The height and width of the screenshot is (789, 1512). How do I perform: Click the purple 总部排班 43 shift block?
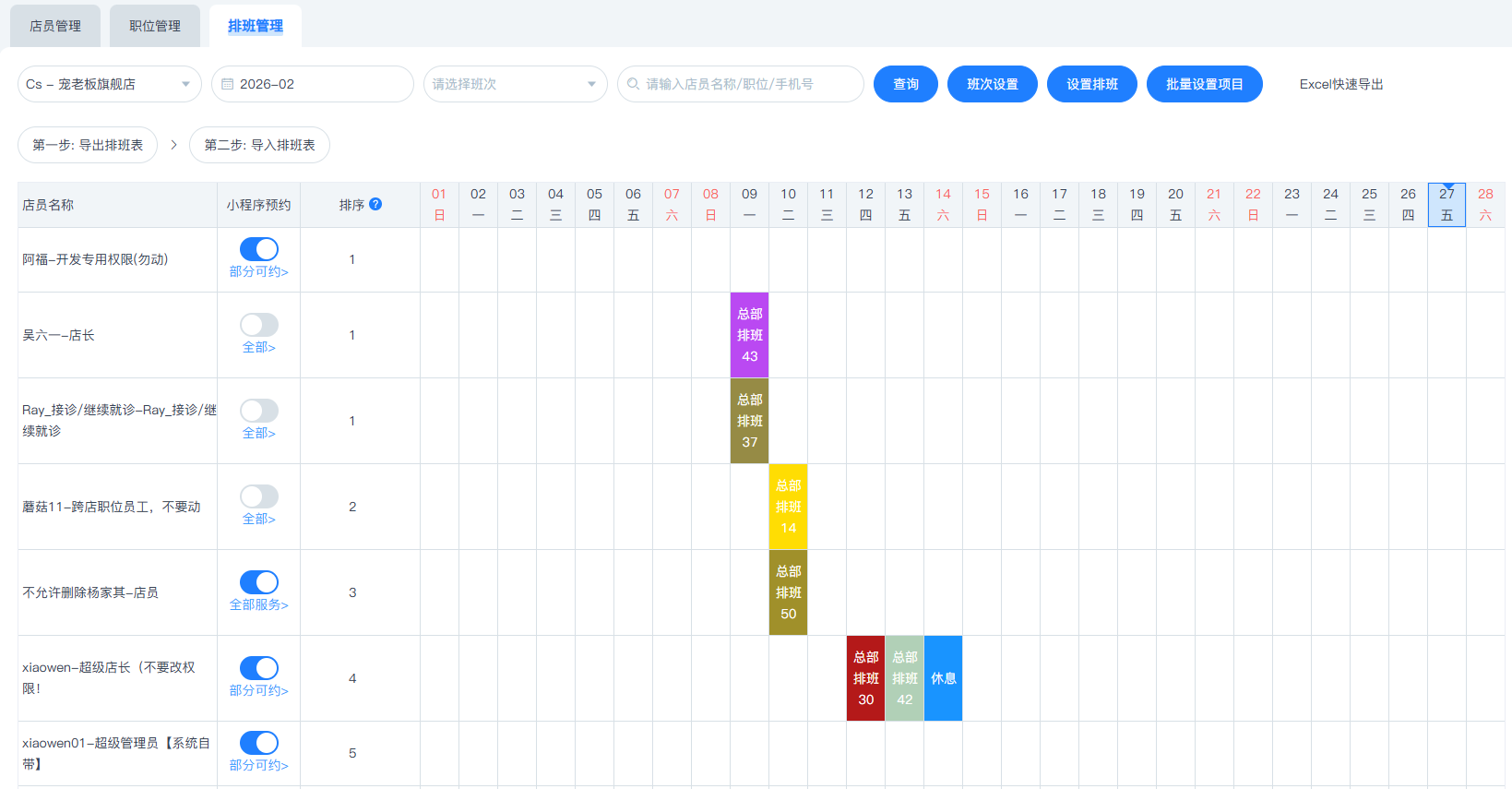click(749, 335)
